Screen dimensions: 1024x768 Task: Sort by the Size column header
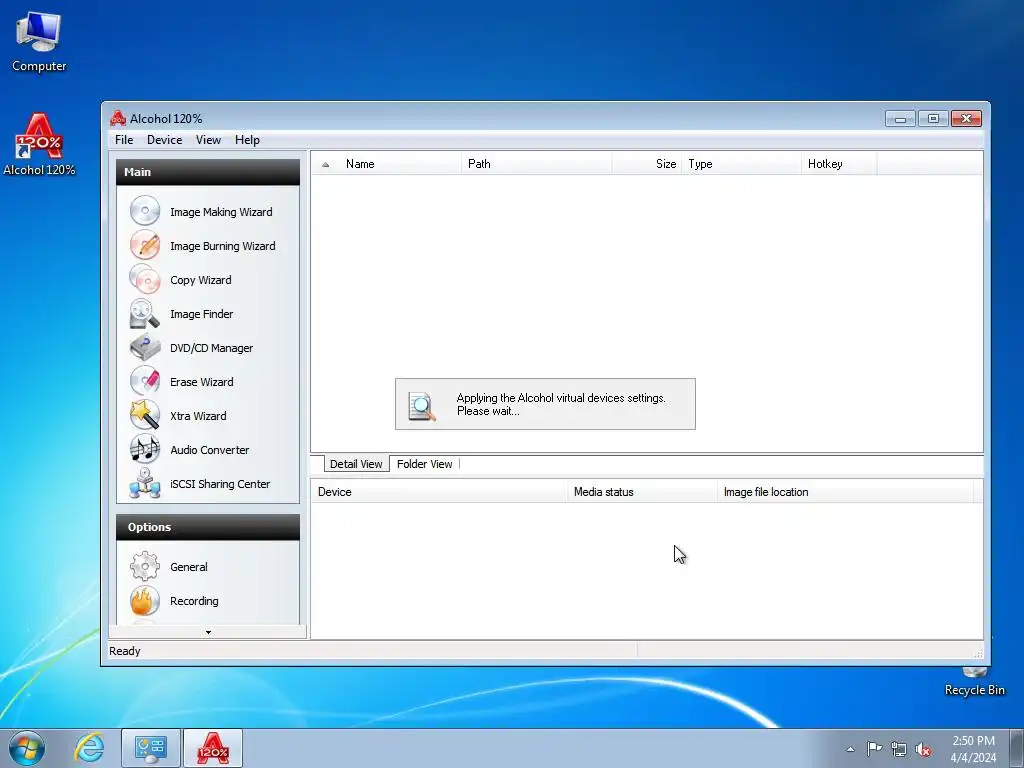click(x=647, y=163)
